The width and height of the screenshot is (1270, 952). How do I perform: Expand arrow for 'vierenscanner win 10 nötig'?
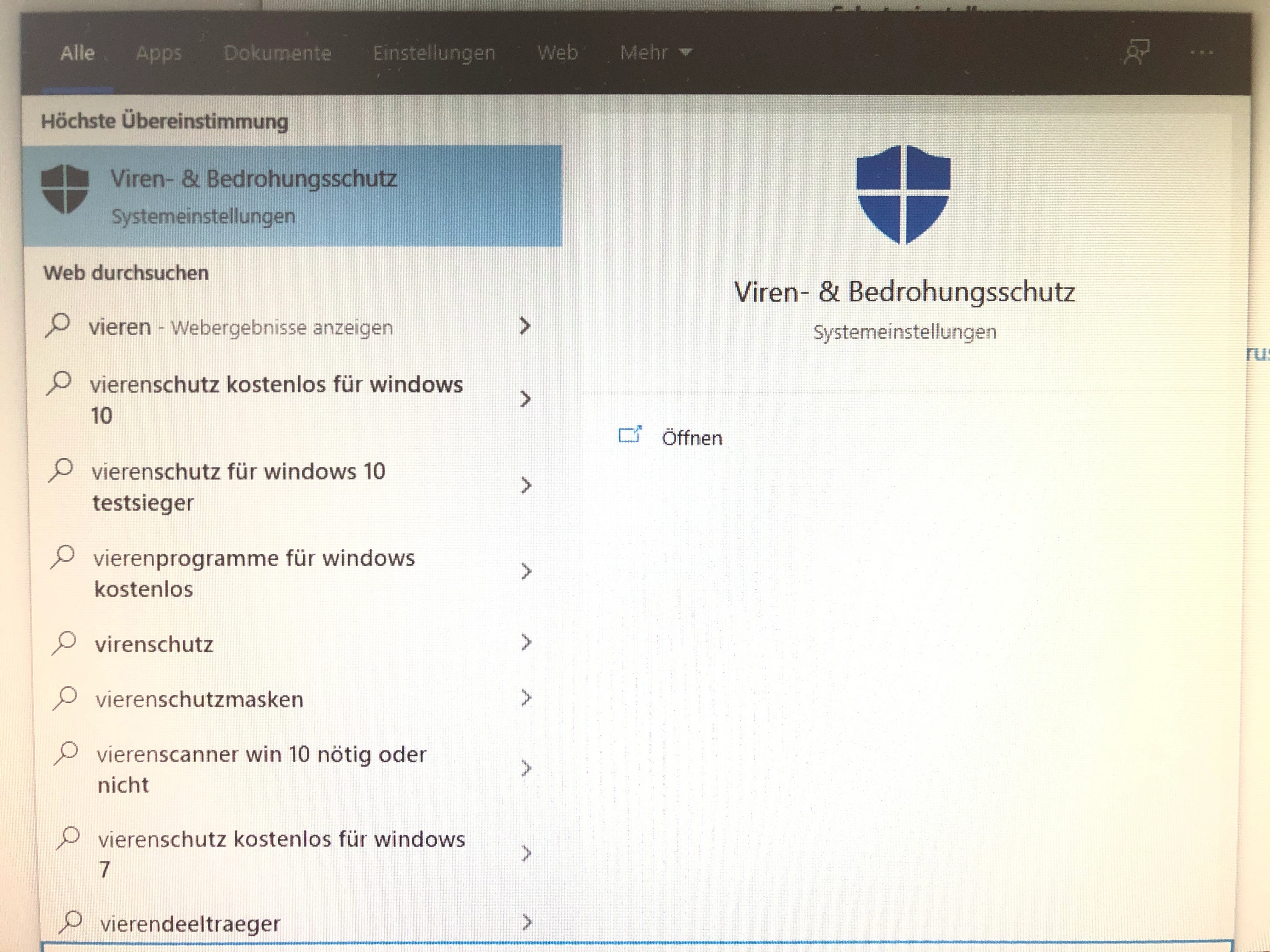point(526,768)
